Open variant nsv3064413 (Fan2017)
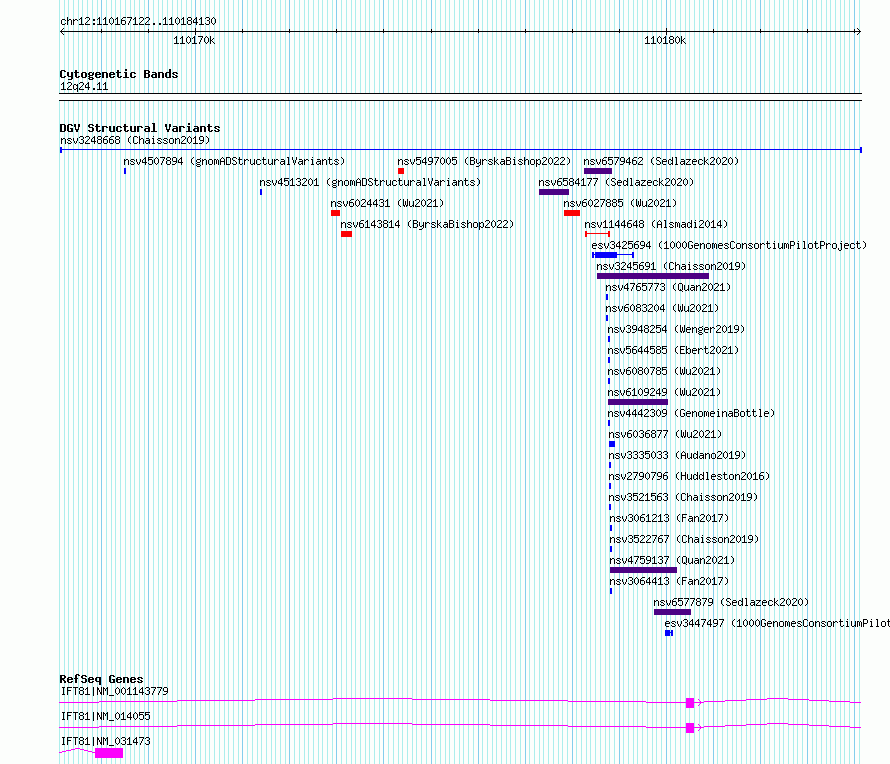 669,581
